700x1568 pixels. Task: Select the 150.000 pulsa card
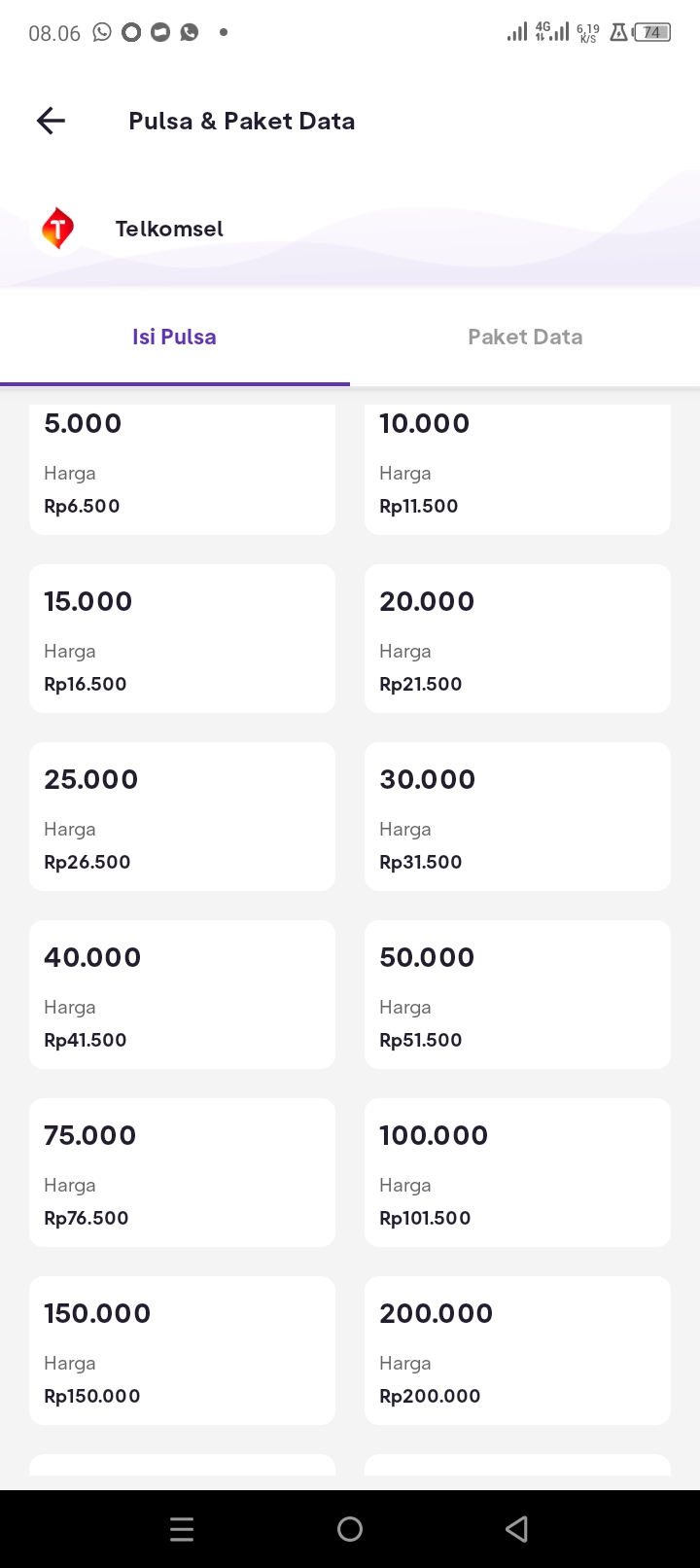pos(182,1351)
